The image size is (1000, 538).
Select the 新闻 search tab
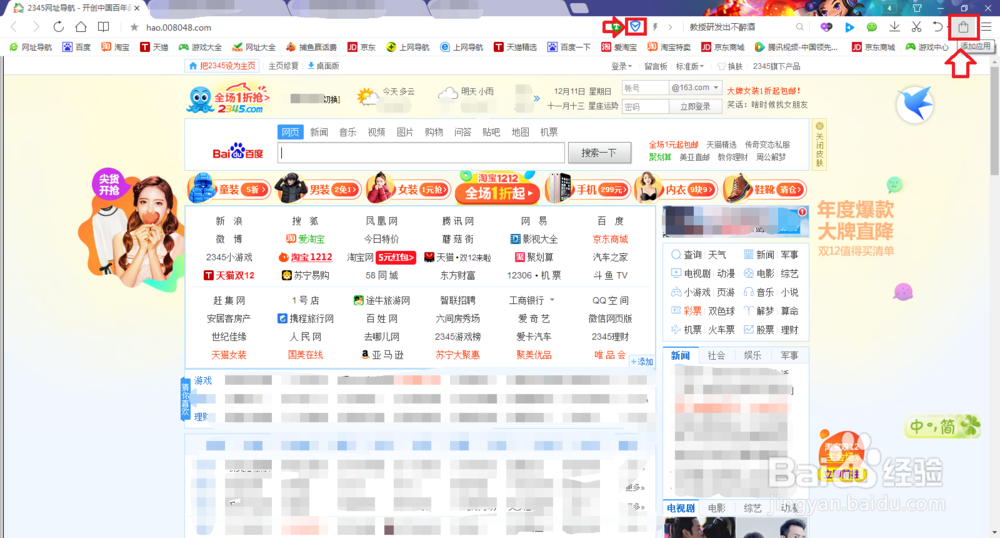pyautogui.click(x=319, y=132)
